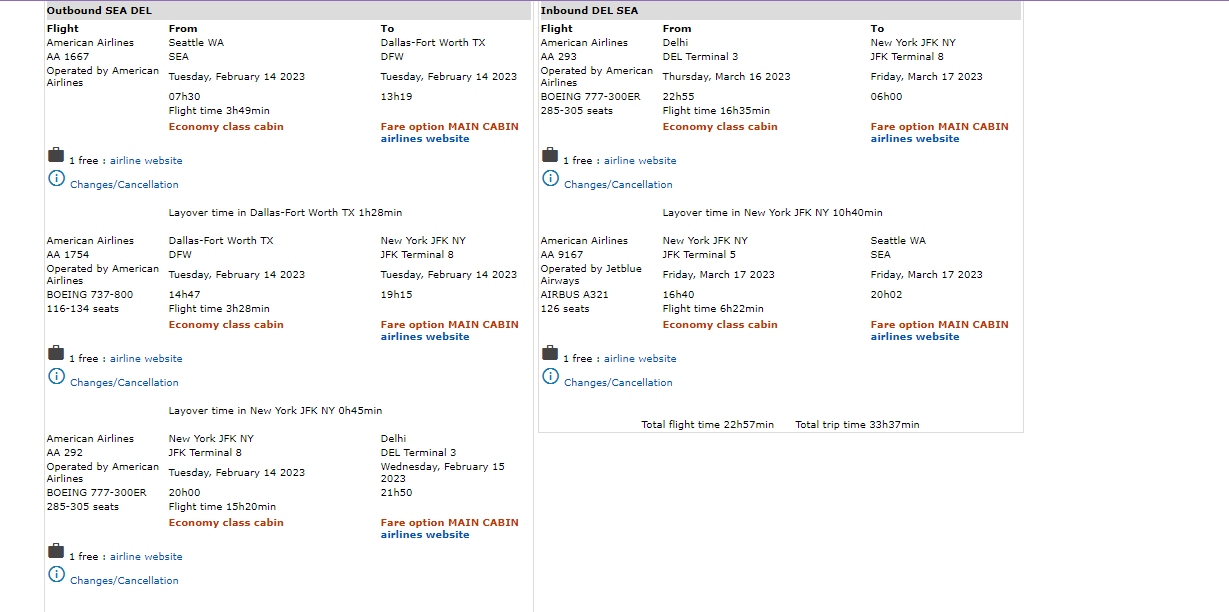Click the info circle icon under flight AA 292
The height and width of the screenshot is (612, 1229).
click(x=56, y=574)
